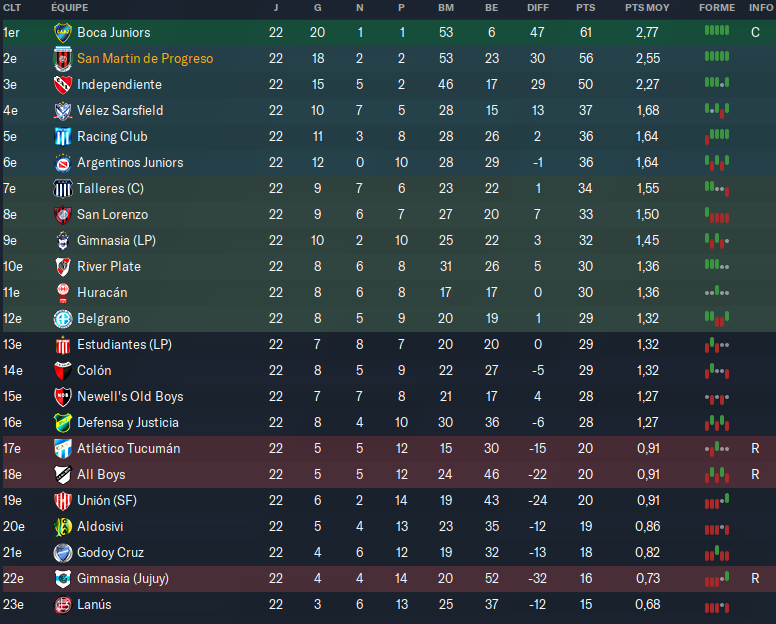Open the Defensa y Justicia team page
Image resolution: width=776 pixels, height=624 pixels.
click(x=127, y=423)
